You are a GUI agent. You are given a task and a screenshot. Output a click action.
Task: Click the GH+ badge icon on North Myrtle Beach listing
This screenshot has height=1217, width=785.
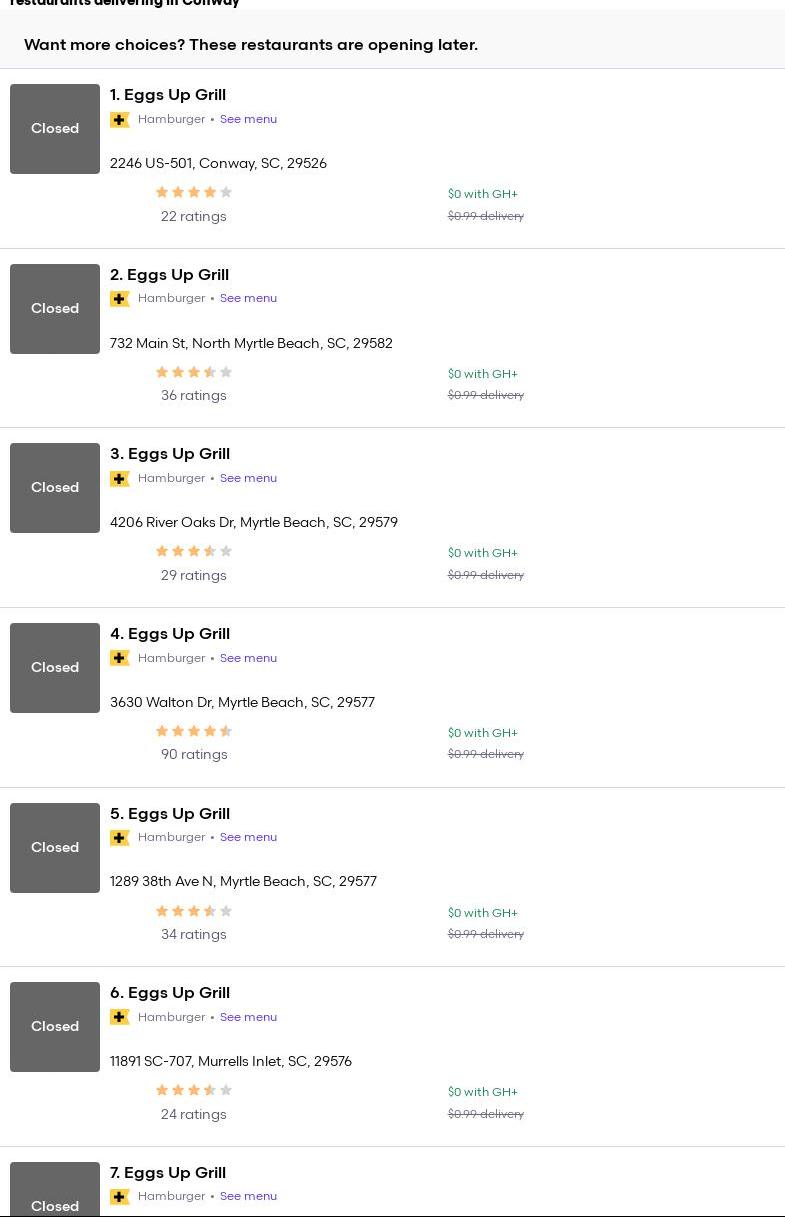point(120,299)
